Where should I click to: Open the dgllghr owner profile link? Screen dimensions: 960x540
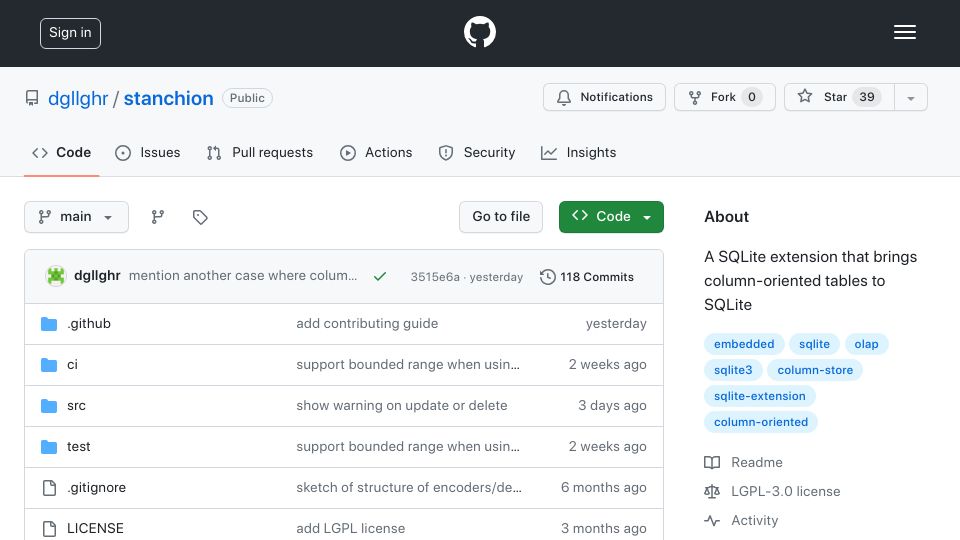tap(78, 98)
